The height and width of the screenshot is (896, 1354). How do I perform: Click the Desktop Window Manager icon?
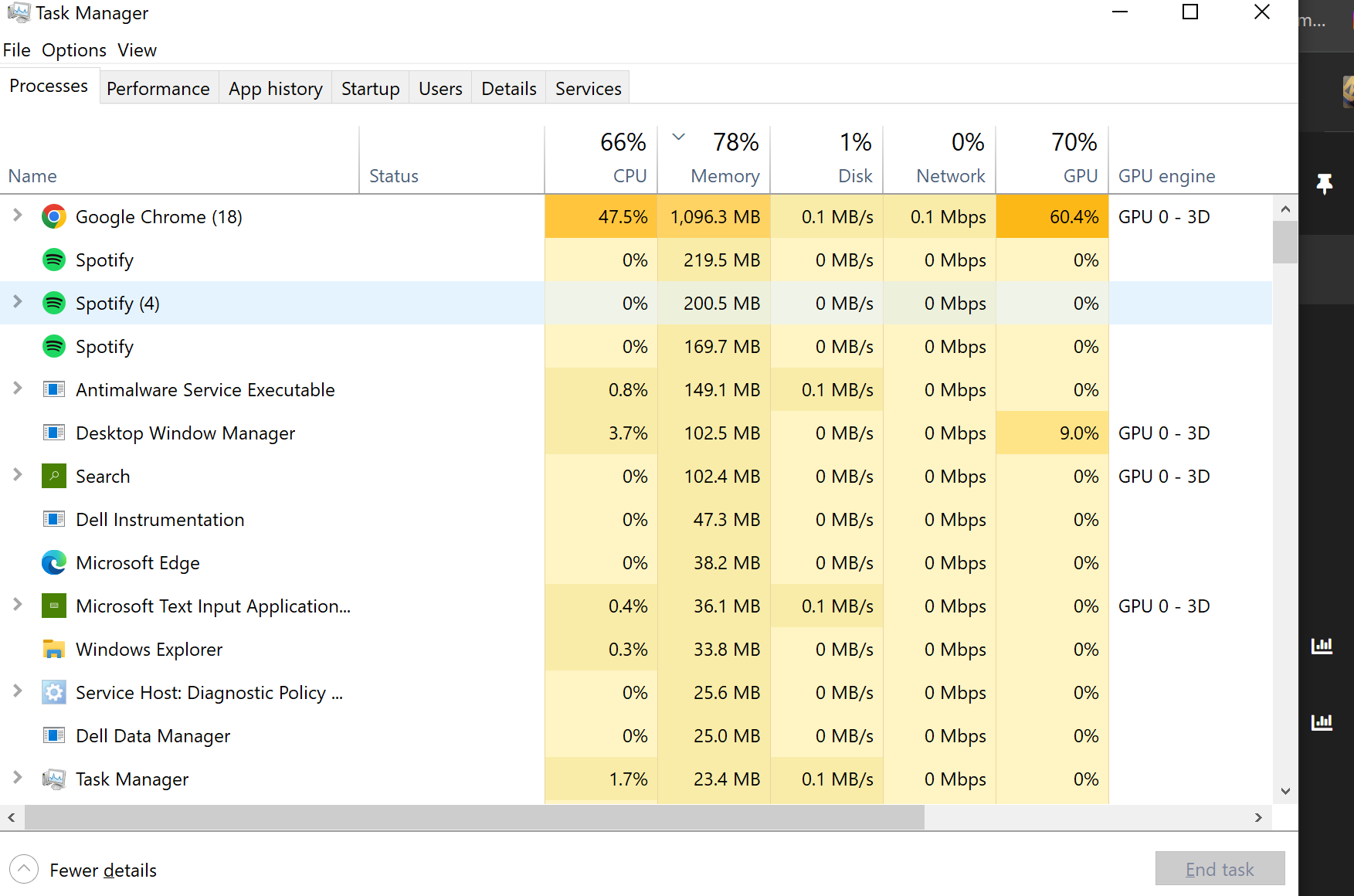[53, 433]
